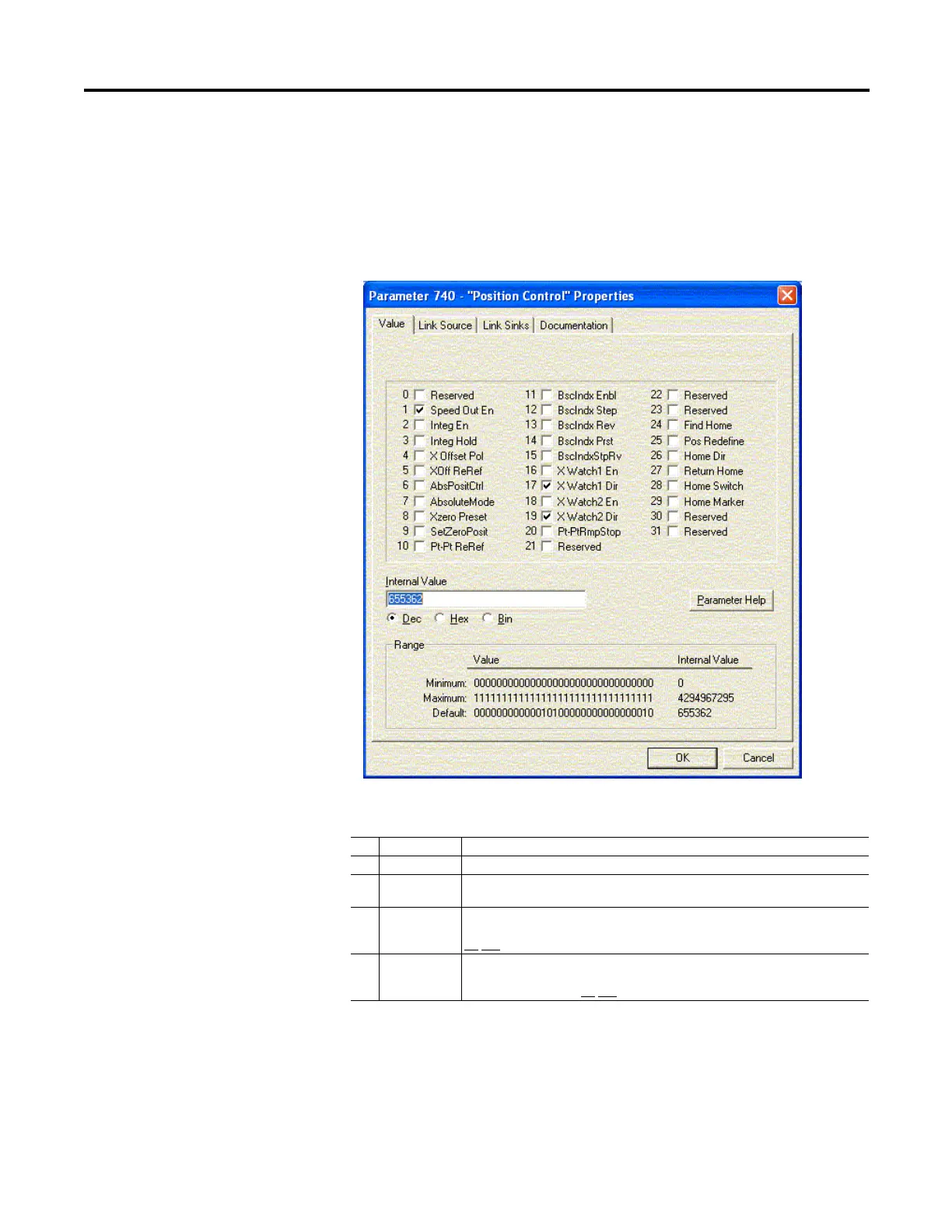Check bit 8 Xzero Preset
The image size is (952, 1232).
(419, 516)
